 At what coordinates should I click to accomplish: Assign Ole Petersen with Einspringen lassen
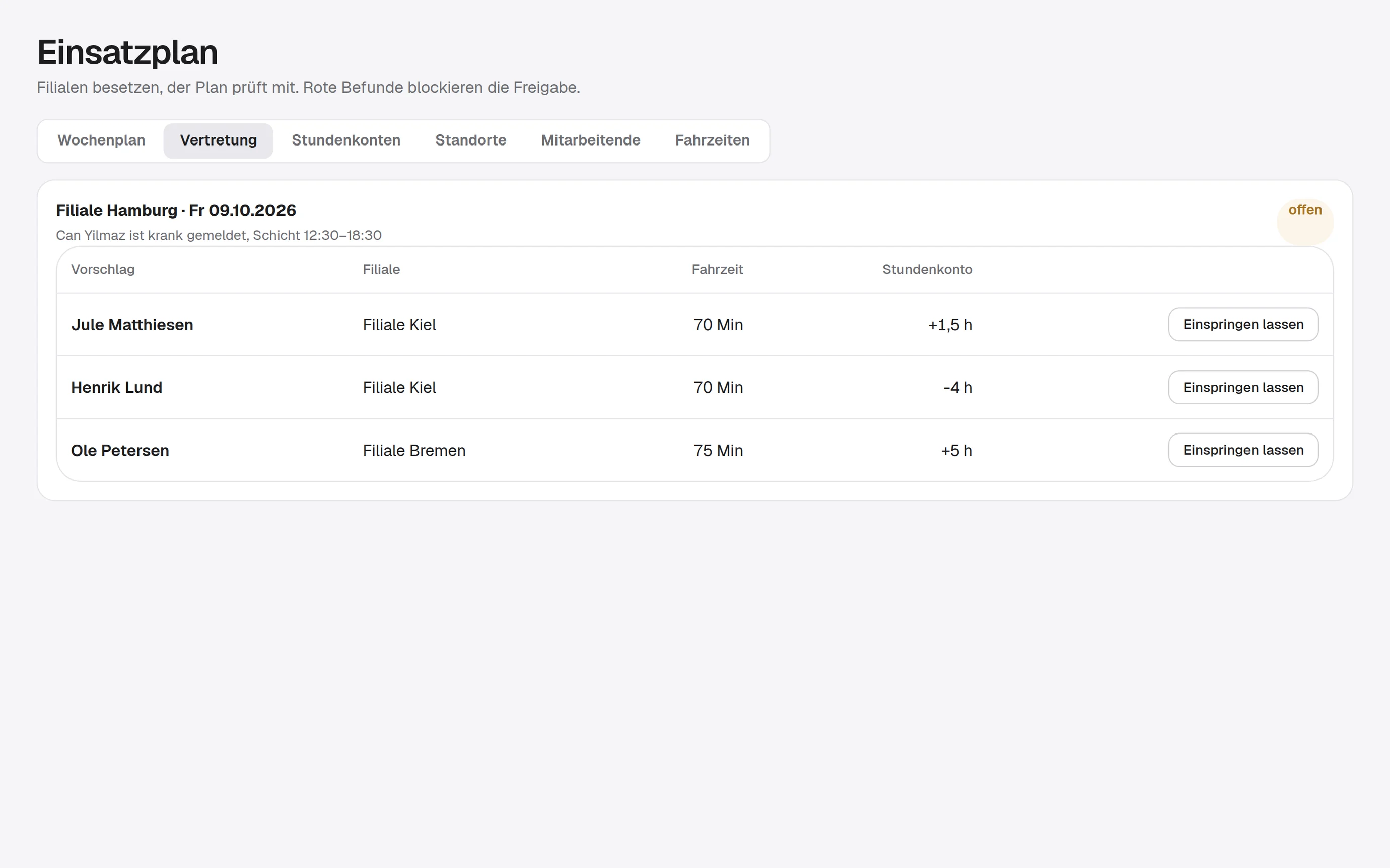1243,450
